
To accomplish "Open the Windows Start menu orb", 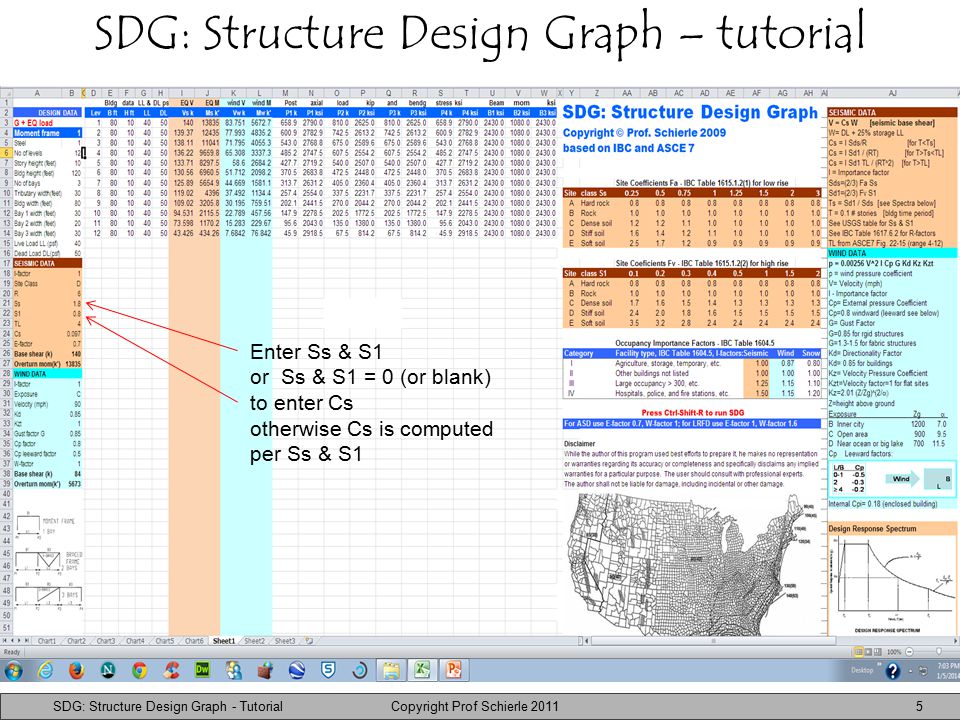I will tap(12, 670).
